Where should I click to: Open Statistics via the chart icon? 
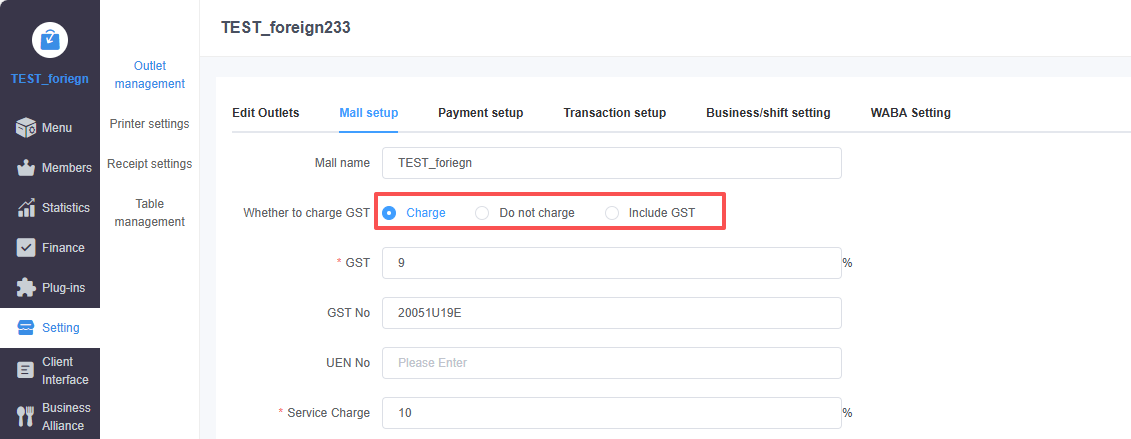pos(26,208)
